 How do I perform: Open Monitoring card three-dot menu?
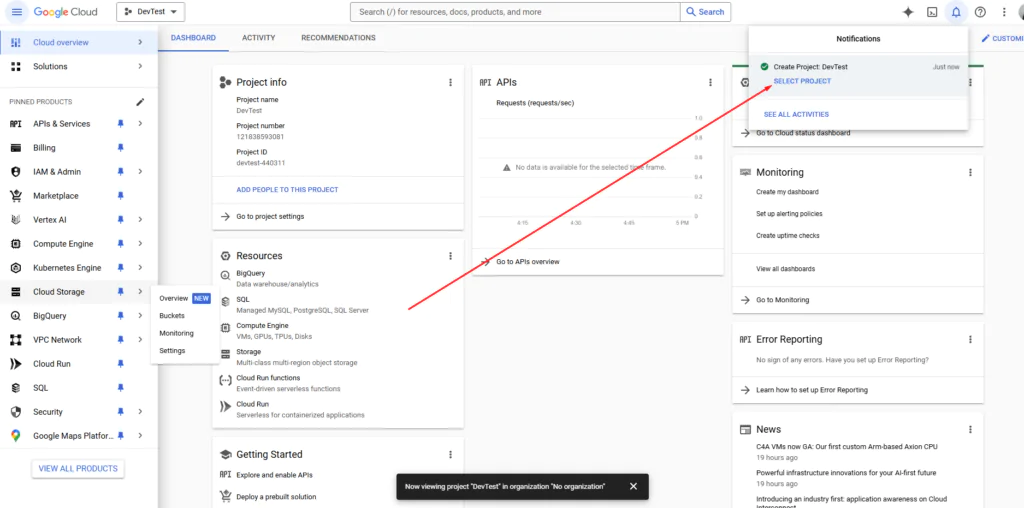point(970,172)
